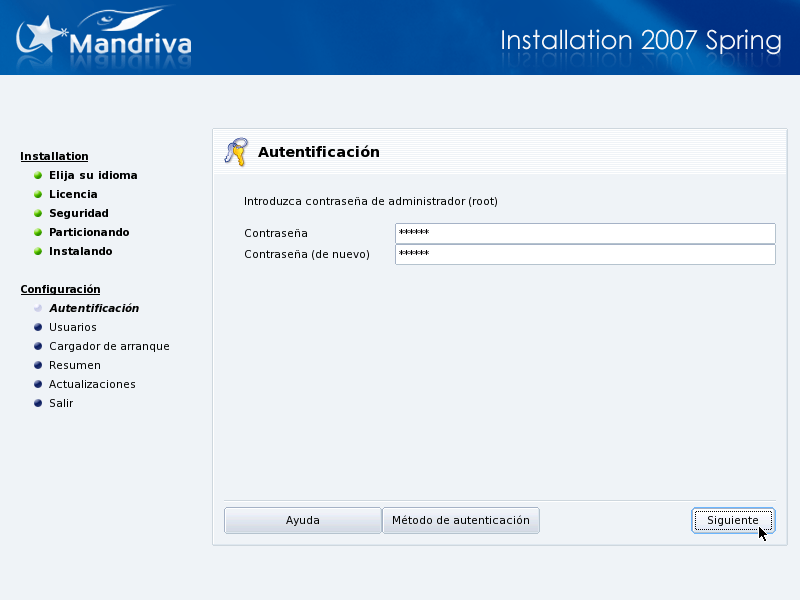This screenshot has height=600, width=800.
Task: Click the keys icon beside Autentificación title
Action: tap(235, 152)
